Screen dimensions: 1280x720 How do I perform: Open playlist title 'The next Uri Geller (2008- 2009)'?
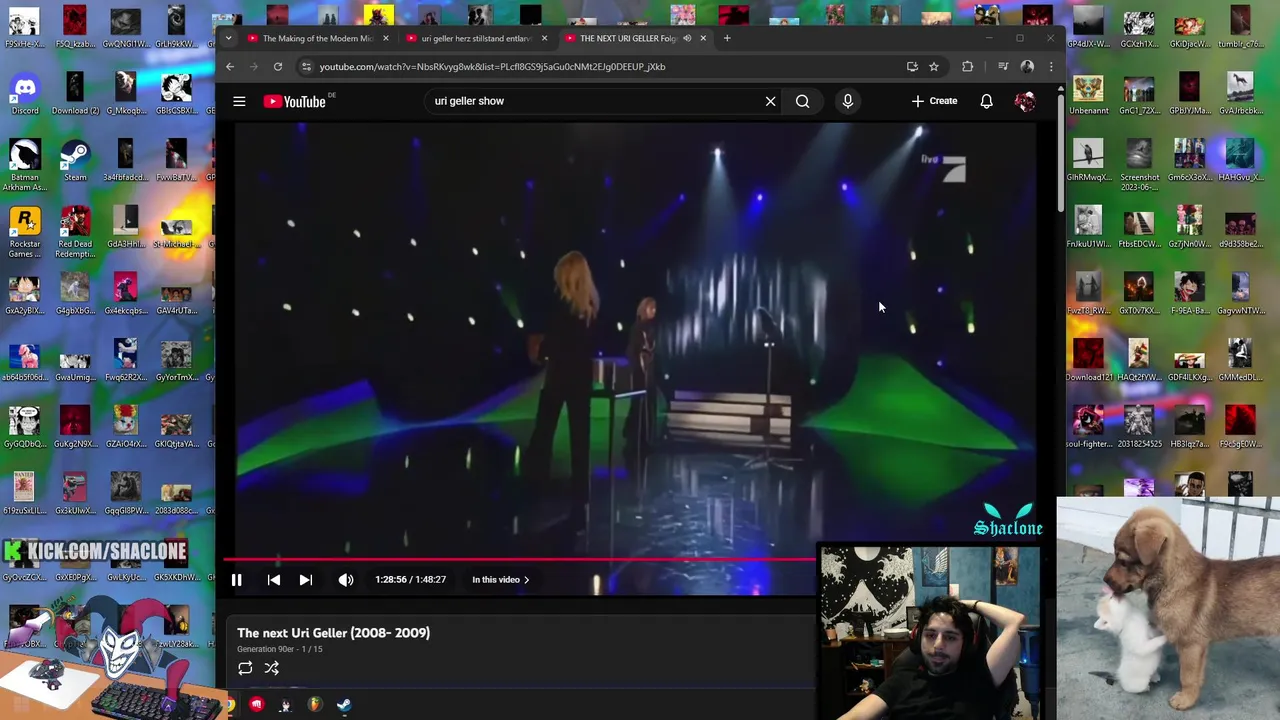click(333, 633)
